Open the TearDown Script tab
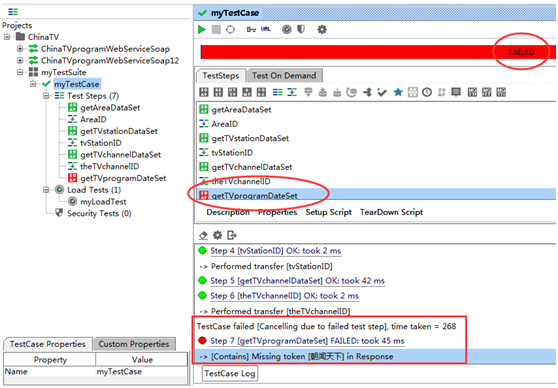The width and height of the screenshot is (558, 388). pyautogui.click(x=391, y=212)
